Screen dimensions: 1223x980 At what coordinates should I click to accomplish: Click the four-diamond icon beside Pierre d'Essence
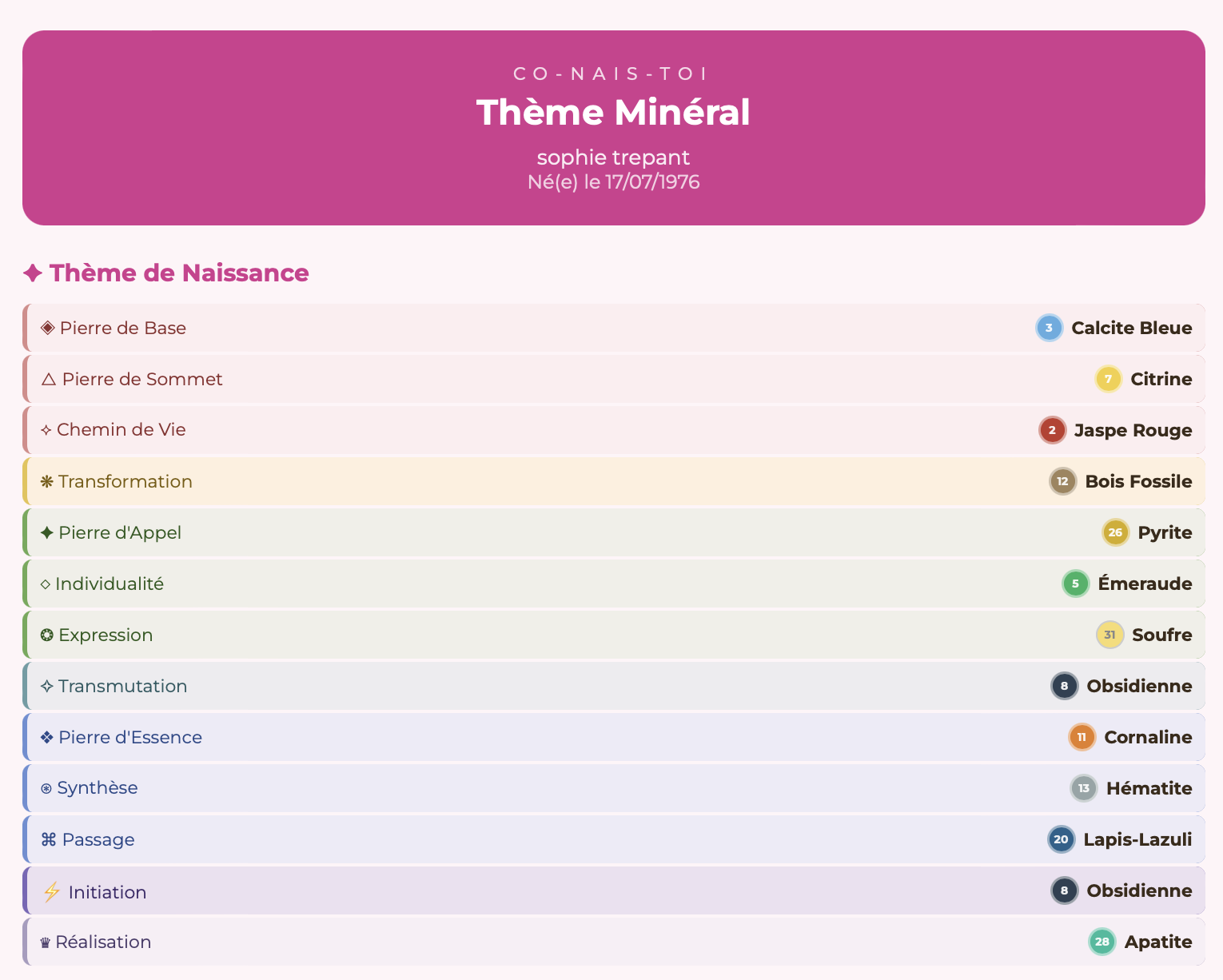pos(47,737)
